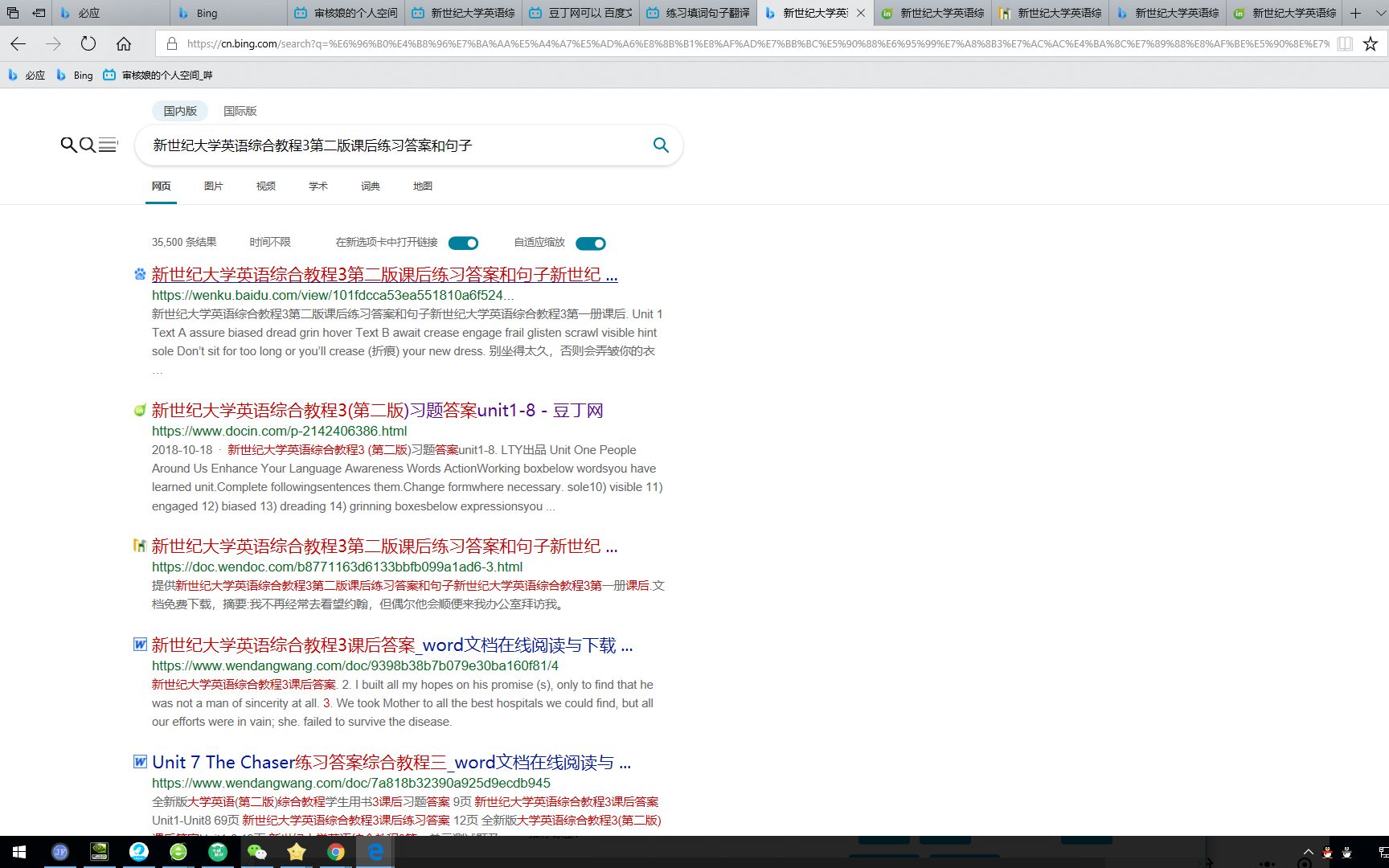The width and height of the screenshot is (1389, 868).
Task: Click into the Bing search query box
Action: pos(394,145)
